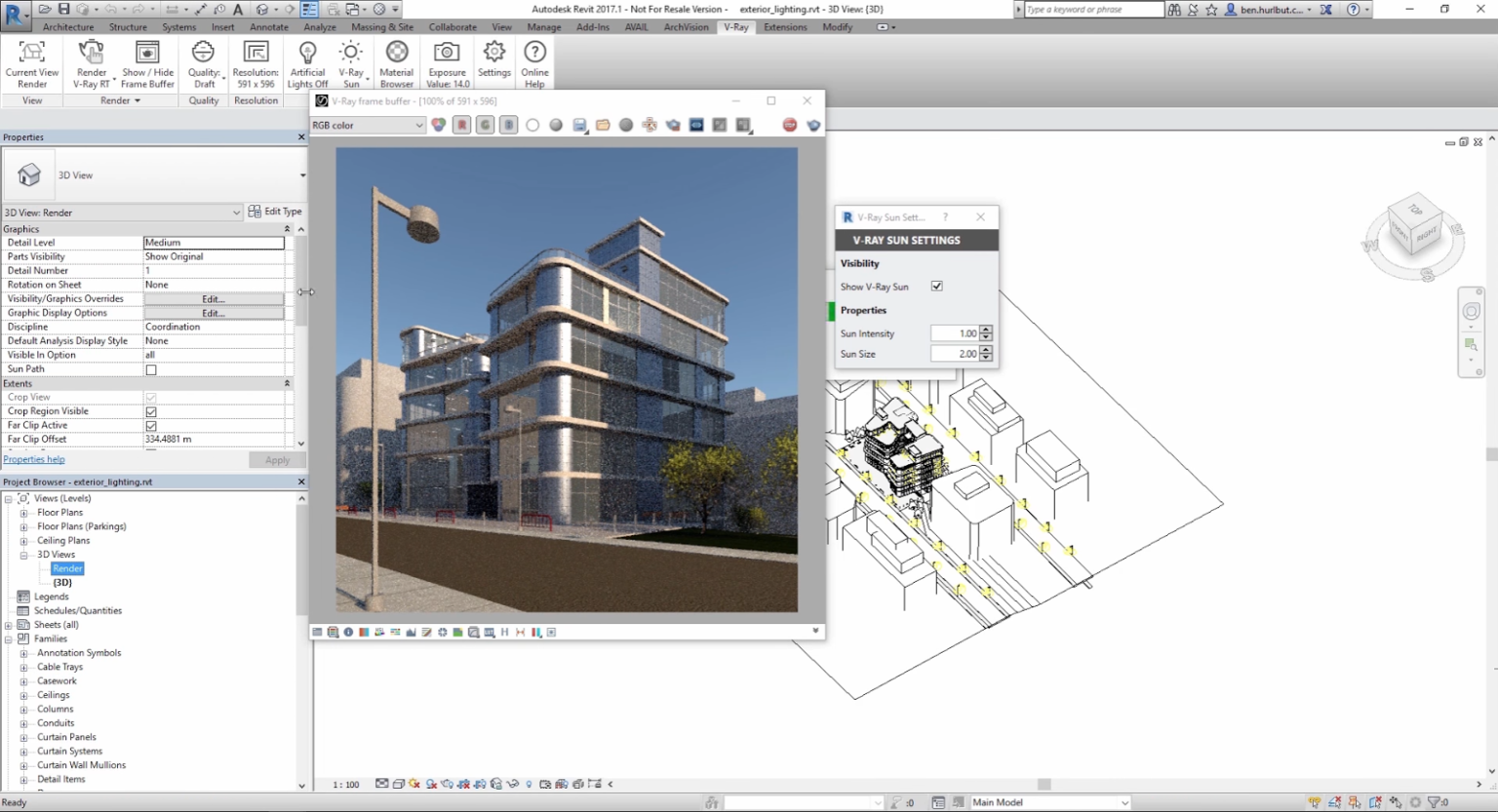
Task: Decrease Sun Size with down arrow
Action: point(986,358)
